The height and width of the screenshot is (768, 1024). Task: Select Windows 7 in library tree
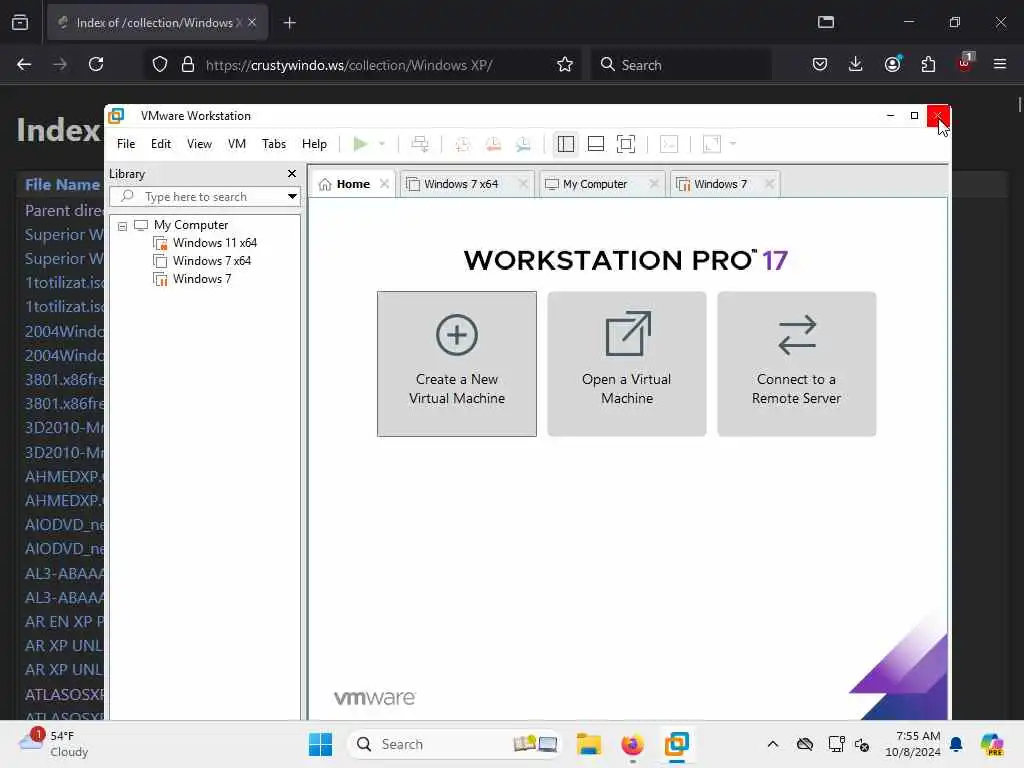pyautogui.click(x=202, y=279)
